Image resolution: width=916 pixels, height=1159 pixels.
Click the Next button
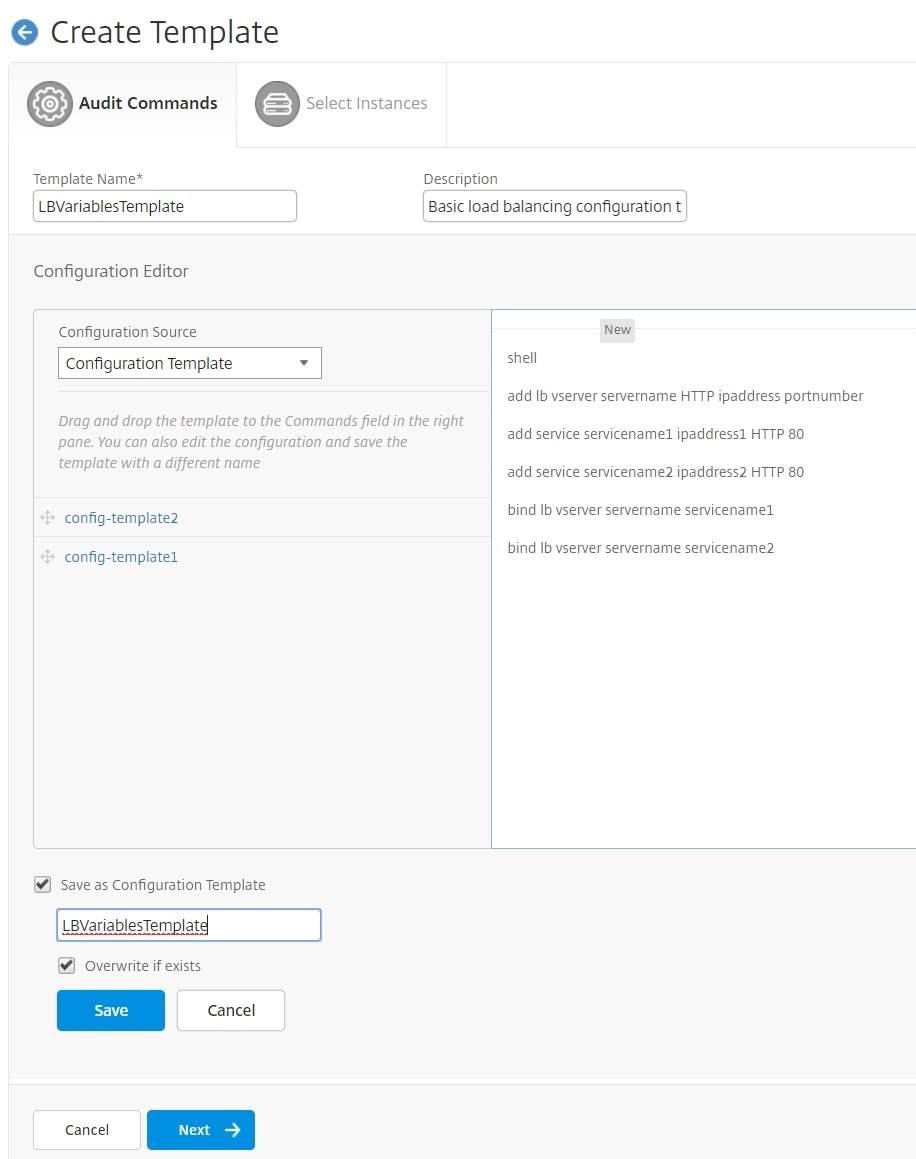(x=201, y=1129)
